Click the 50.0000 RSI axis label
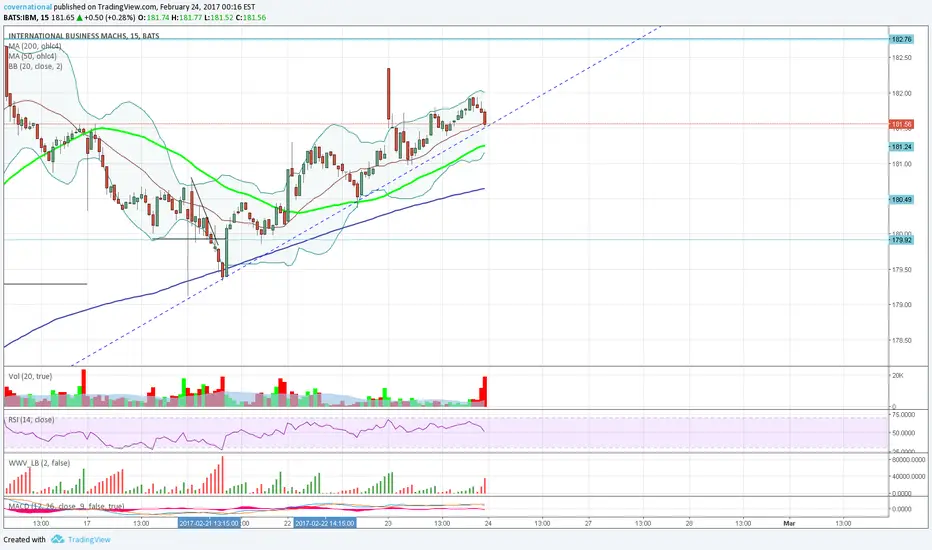 (903, 433)
